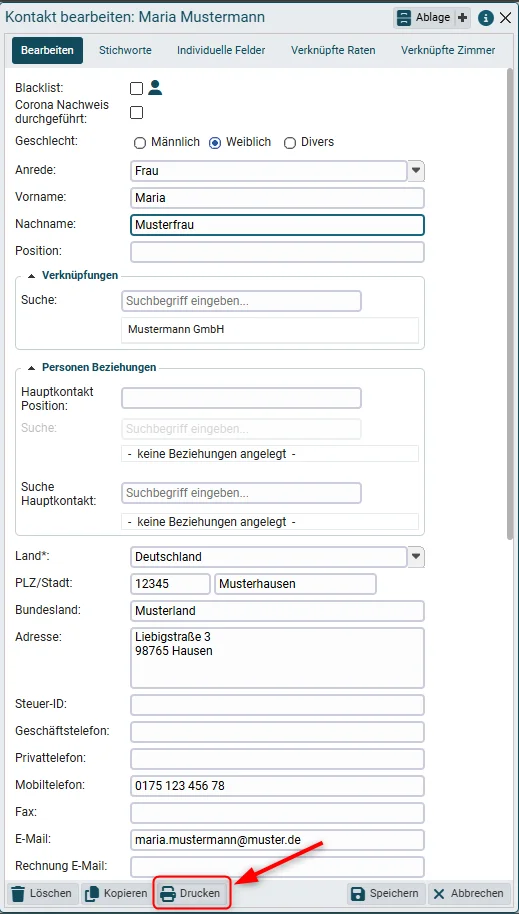
Task: Click the Steuer-ID field
Action: 278,705
